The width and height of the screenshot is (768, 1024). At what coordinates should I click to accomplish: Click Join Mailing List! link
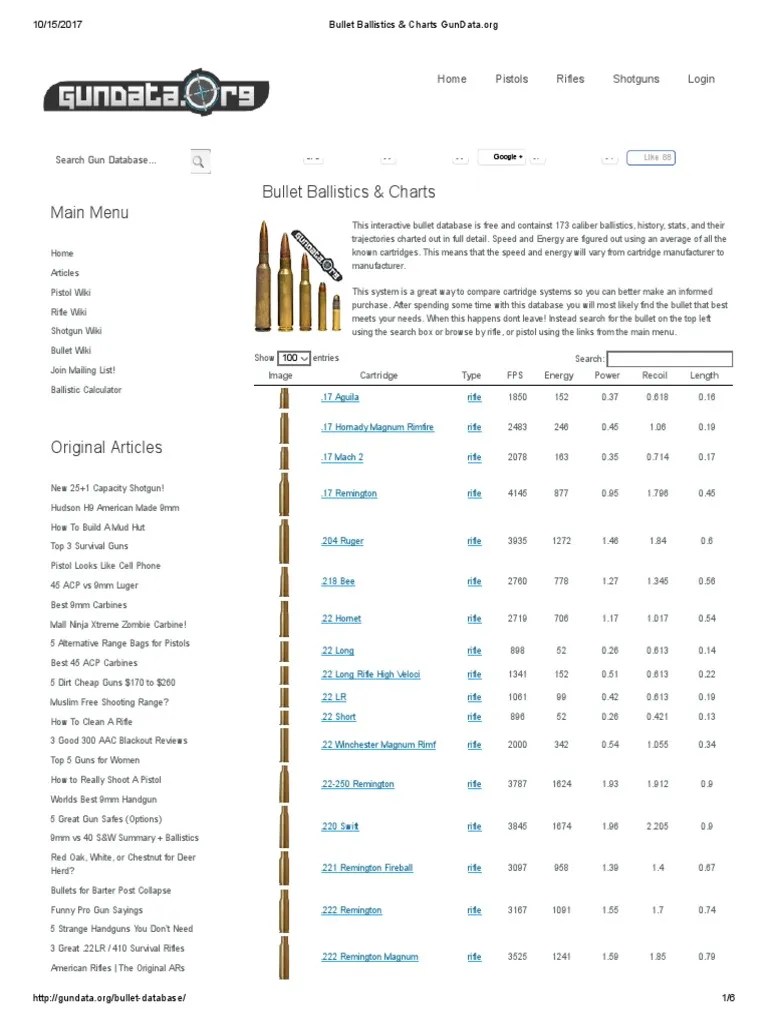pos(83,370)
